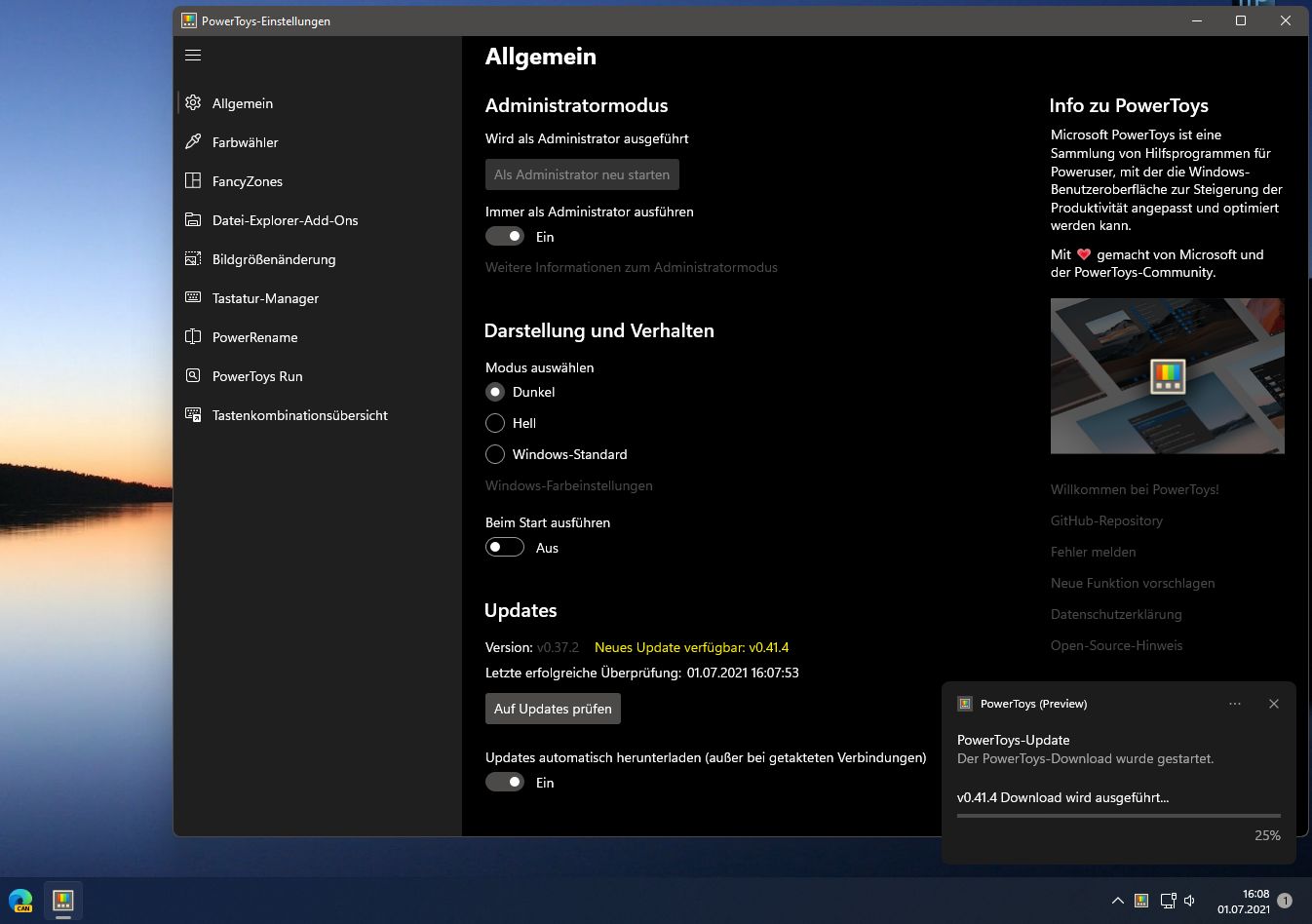Click the 25% download percentage text
The height and width of the screenshot is (924, 1312).
coord(1267,835)
